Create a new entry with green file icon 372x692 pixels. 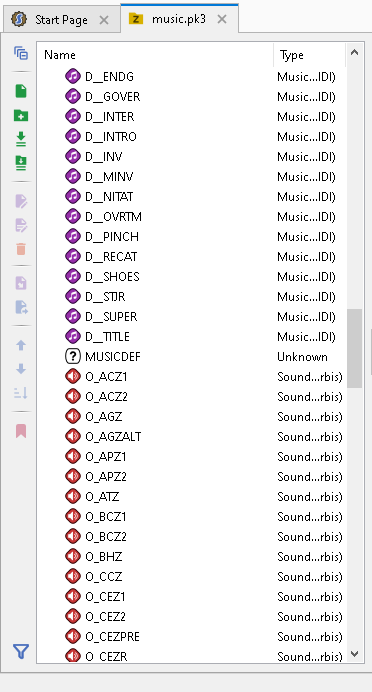point(21,91)
